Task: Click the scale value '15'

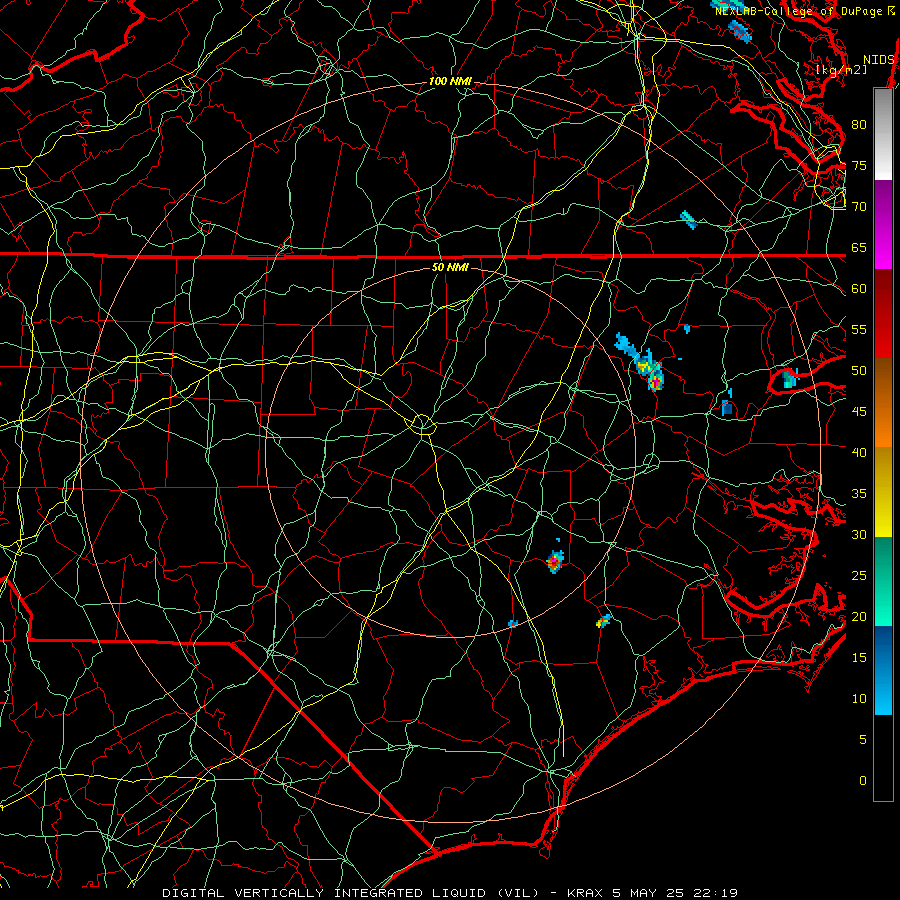Action: [859, 658]
